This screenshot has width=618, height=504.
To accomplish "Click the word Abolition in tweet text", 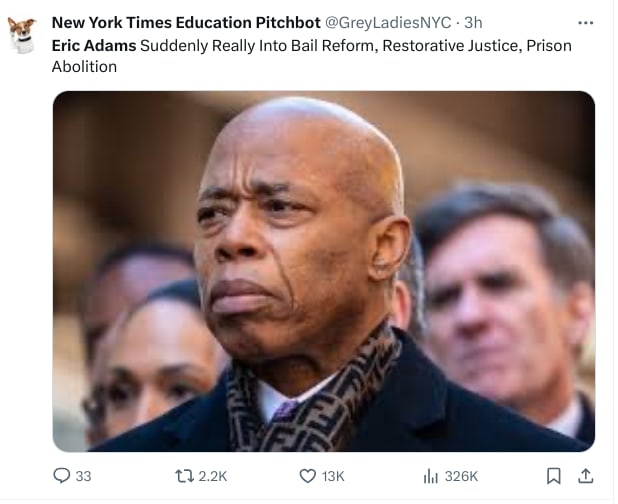I will point(84,67).
